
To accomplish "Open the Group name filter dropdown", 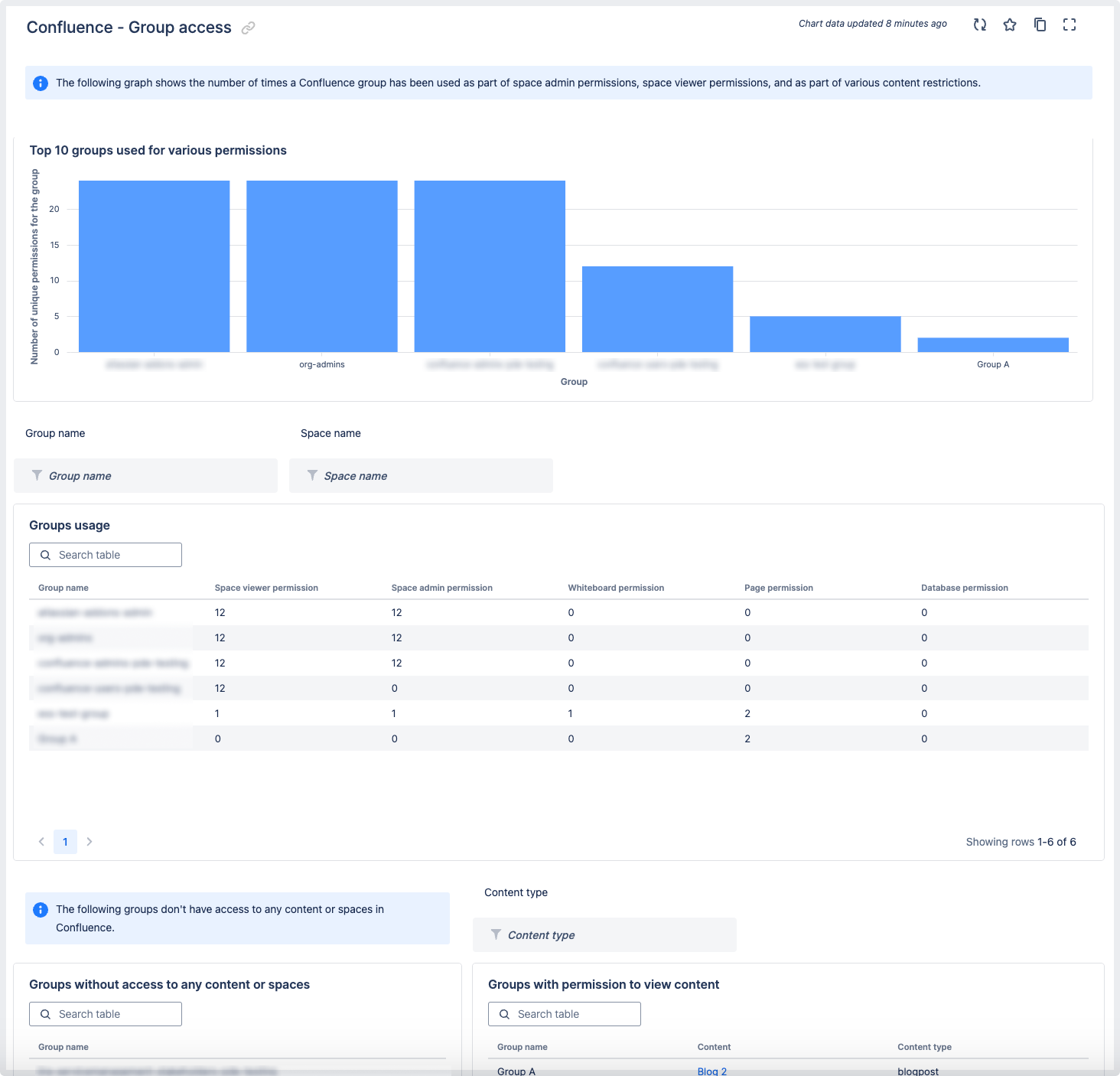I will (x=145, y=475).
